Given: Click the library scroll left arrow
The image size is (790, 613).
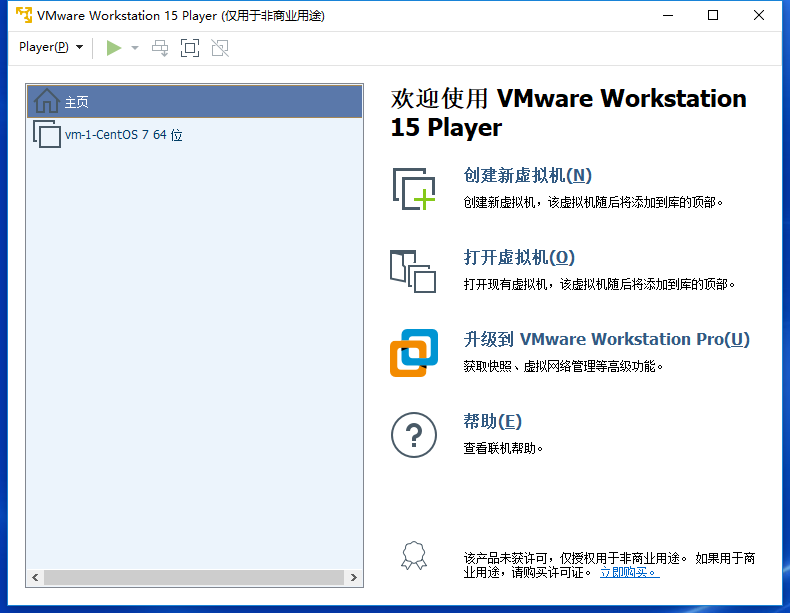Looking at the screenshot, I should coord(35,577).
